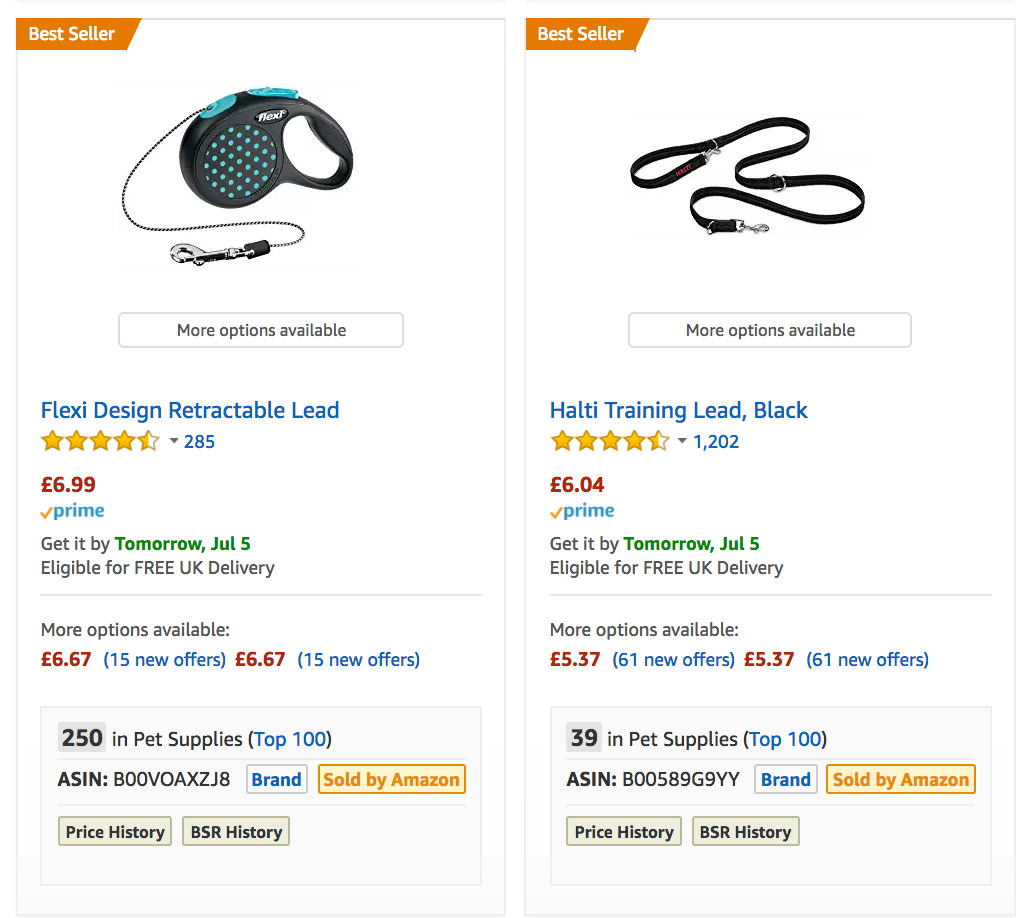The image size is (1016, 918).
Task: Click More options available for the Halti lead
Action: pyautogui.click(x=769, y=330)
